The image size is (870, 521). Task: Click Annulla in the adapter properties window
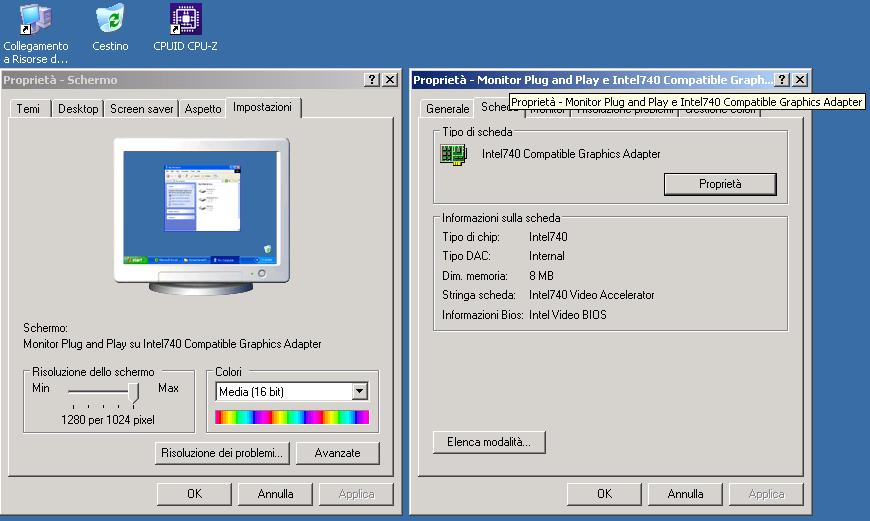685,494
